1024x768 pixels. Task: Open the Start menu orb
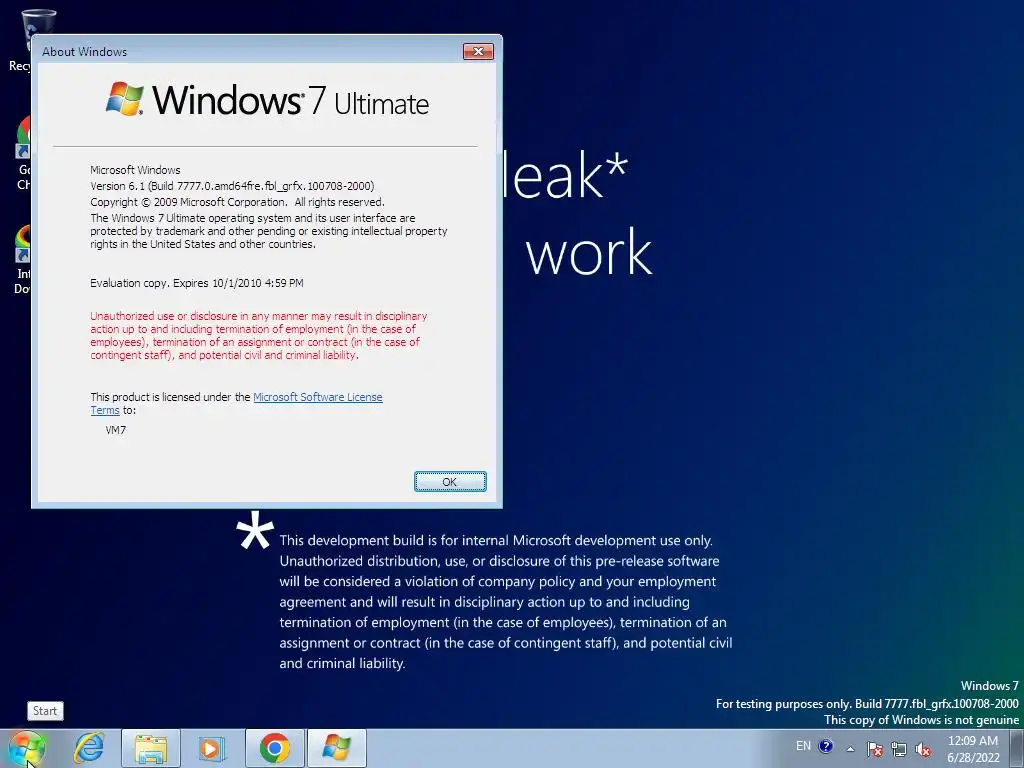(x=27, y=748)
